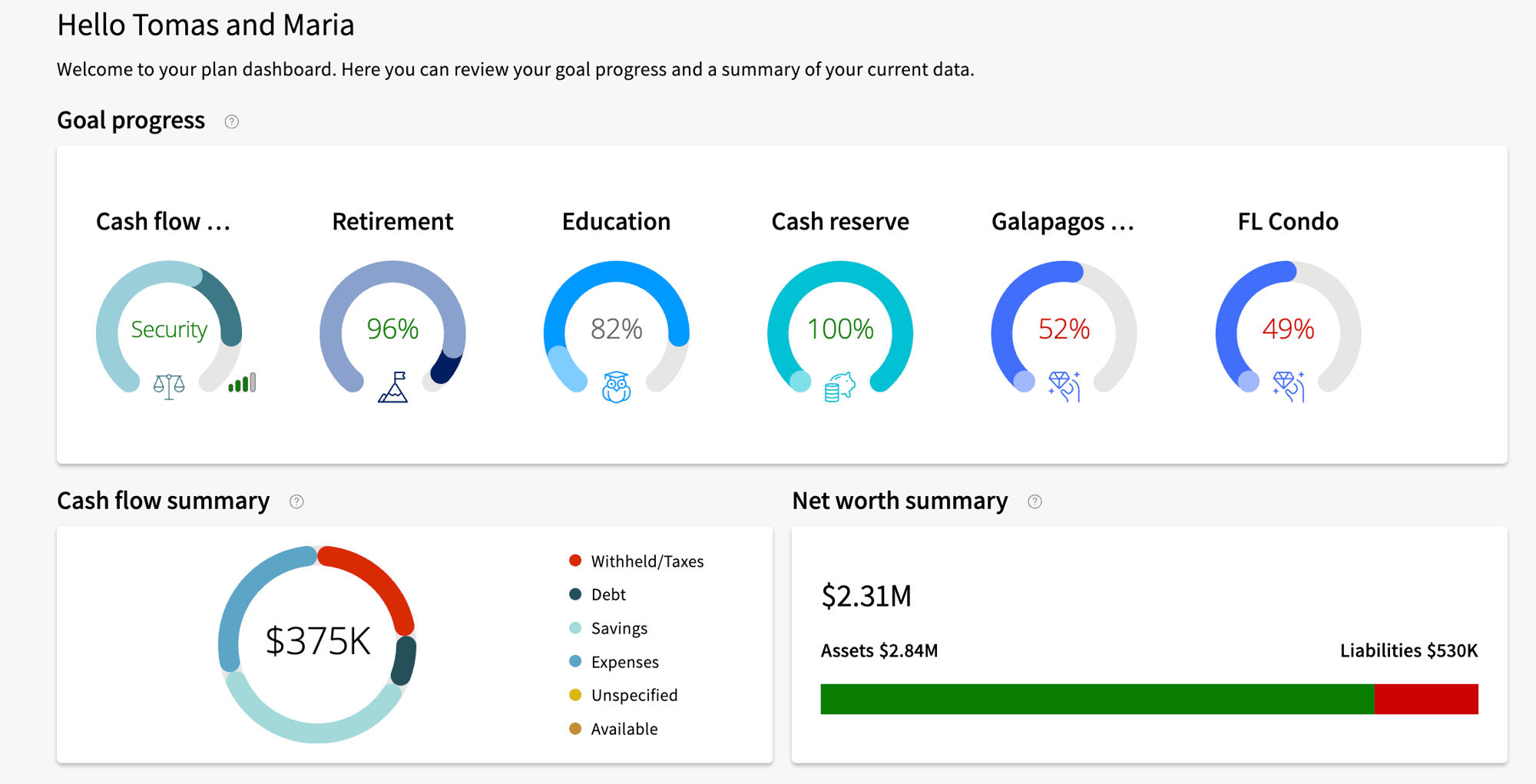Click the $375K cash flow donut chart

pyautogui.click(x=317, y=642)
